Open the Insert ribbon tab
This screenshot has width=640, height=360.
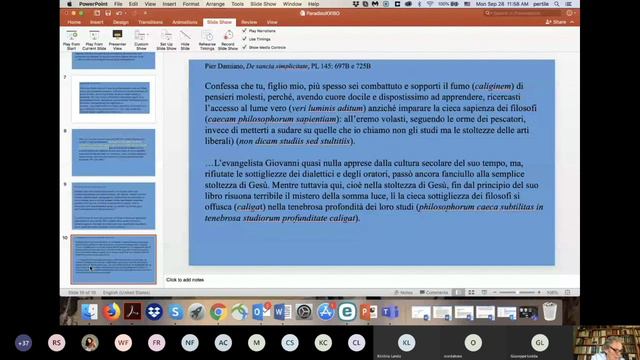point(97,22)
